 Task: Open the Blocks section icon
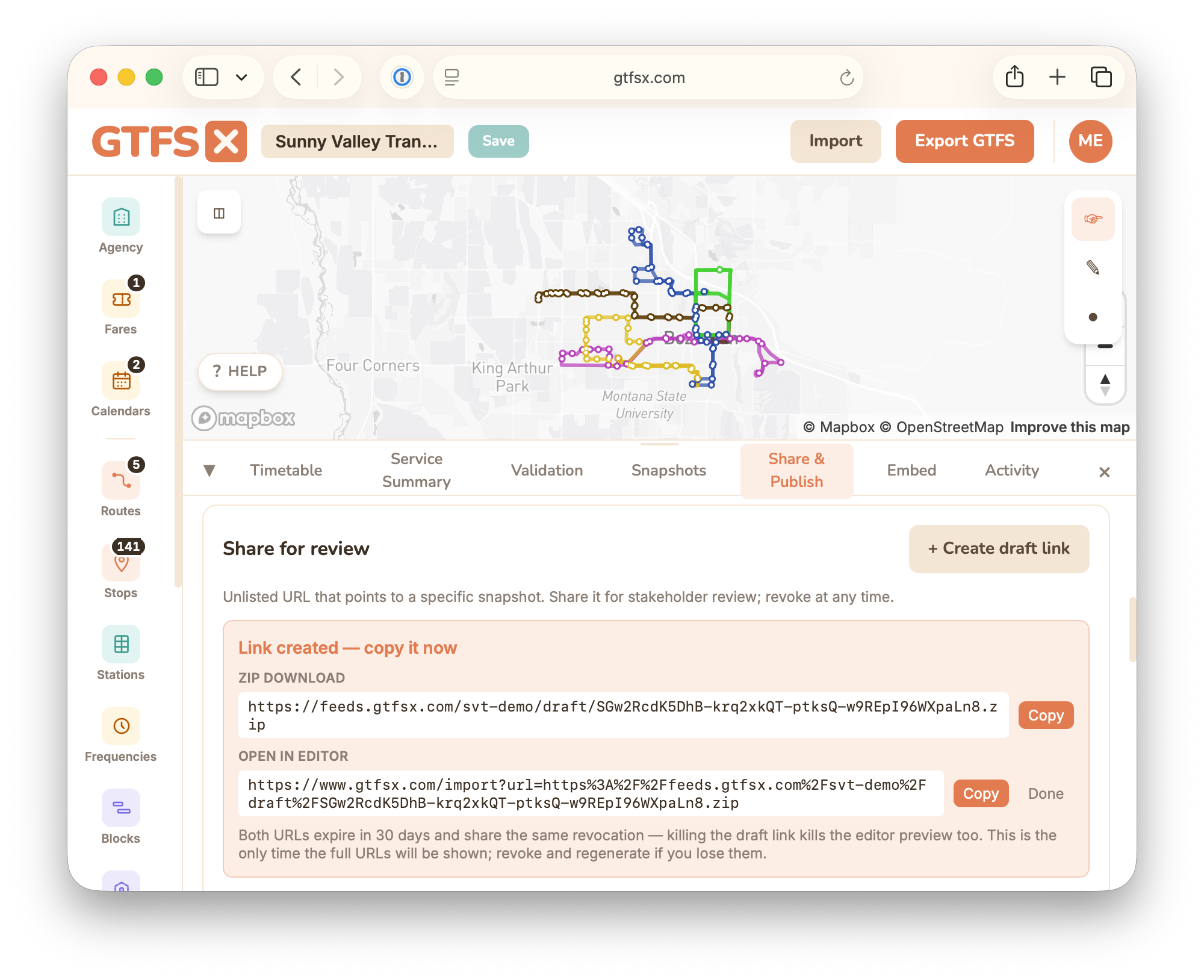click(121, 808)
